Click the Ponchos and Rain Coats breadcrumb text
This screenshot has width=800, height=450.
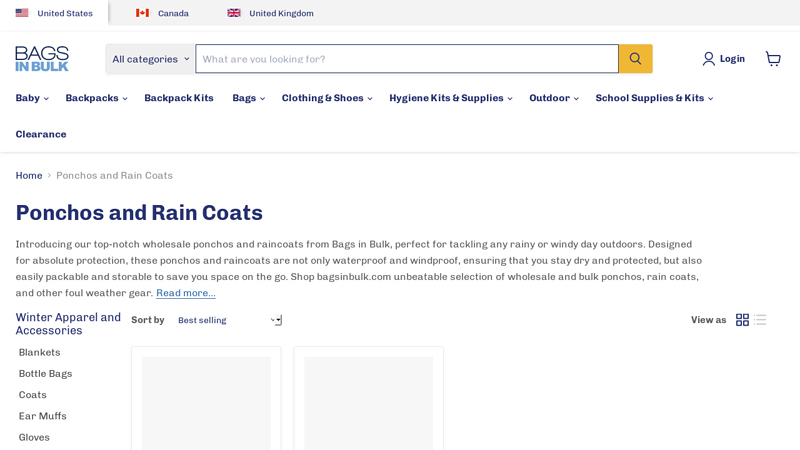[114, 176]
